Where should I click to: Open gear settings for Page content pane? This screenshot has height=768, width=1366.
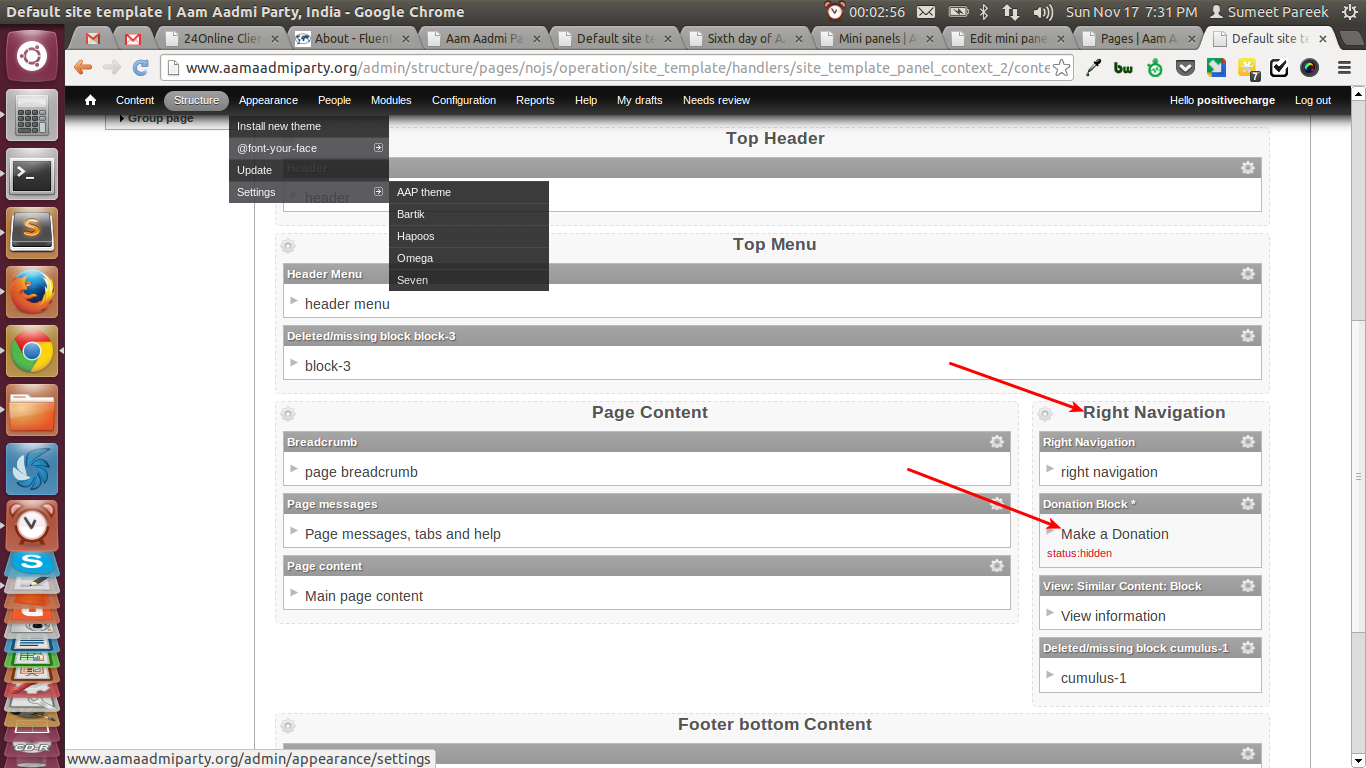pos(997,565)
